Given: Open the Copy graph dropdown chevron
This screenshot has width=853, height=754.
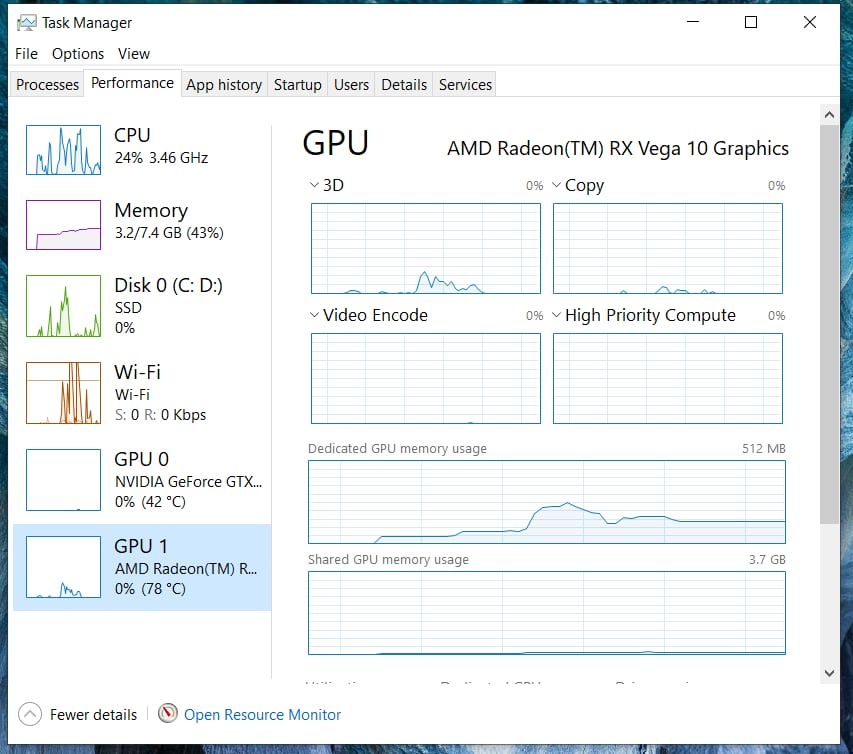Looking at the screenshot, I should click(556, 185).
